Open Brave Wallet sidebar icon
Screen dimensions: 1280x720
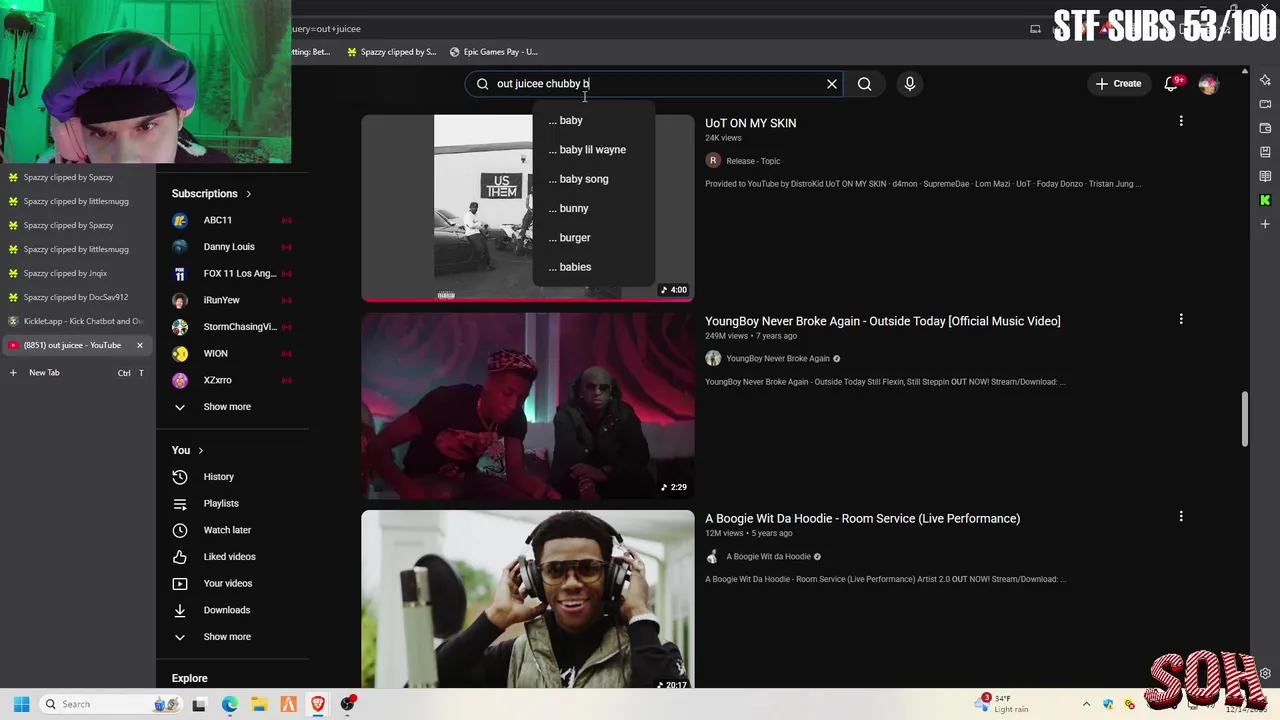[x=1265, y=128]
